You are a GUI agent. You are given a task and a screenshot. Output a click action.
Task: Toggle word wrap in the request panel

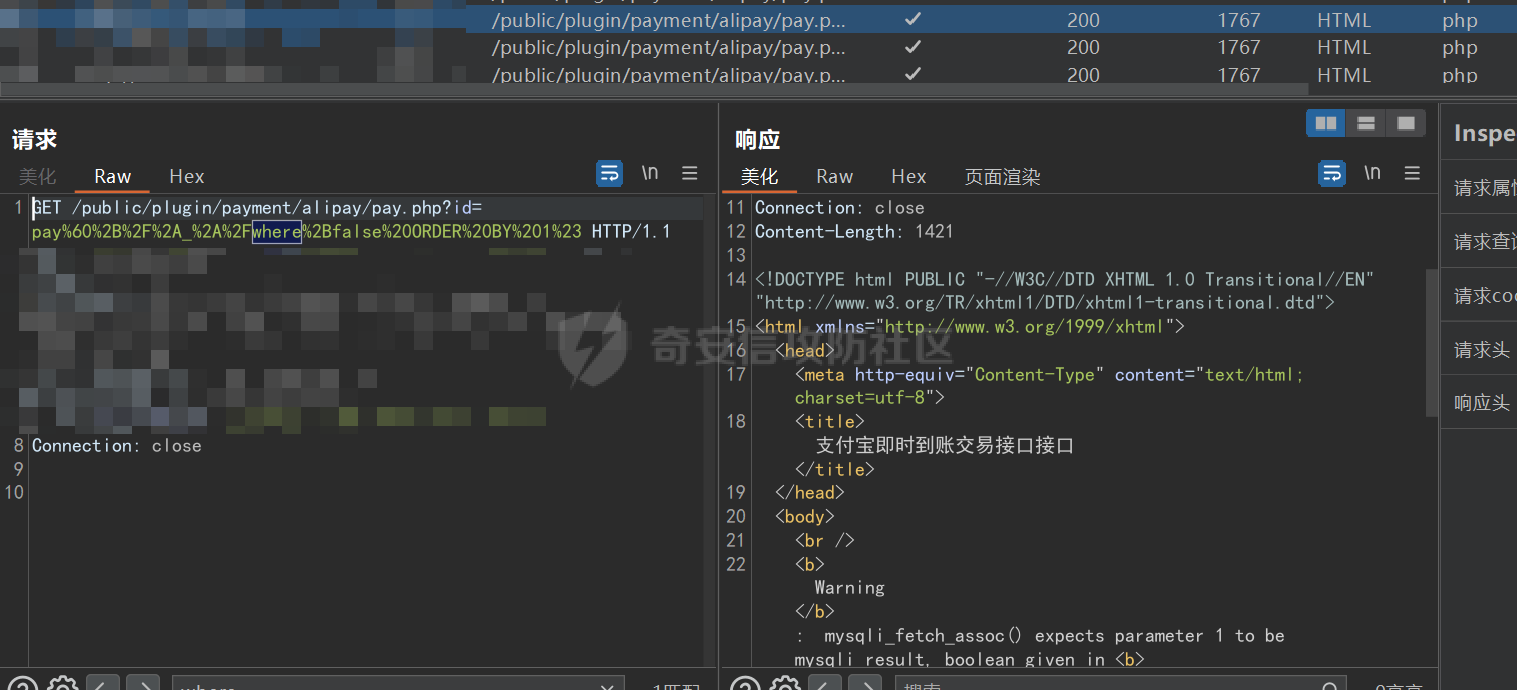(x=609, y=174)
